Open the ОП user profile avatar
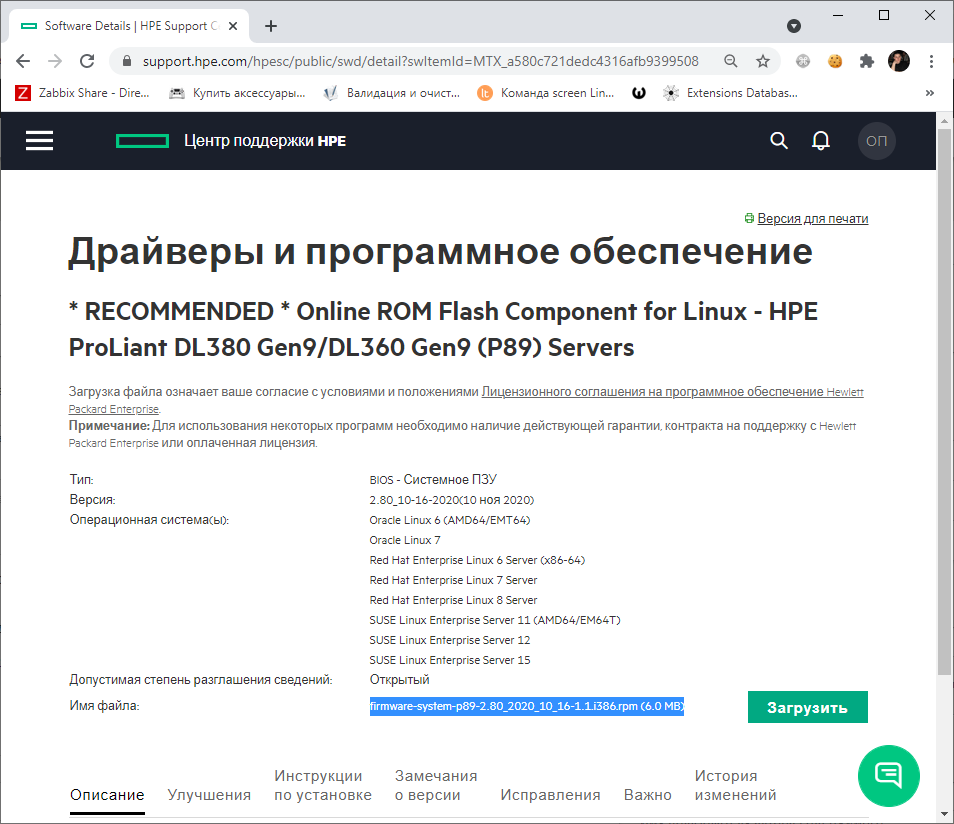This screenshot has height=824, width=954. pos(876,141)
